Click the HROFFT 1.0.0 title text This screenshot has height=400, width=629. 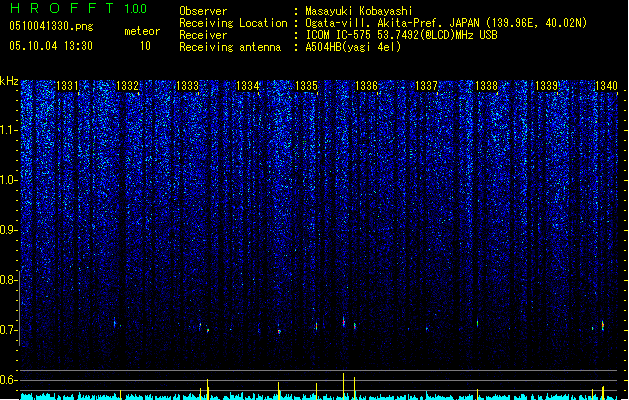point(78,8)
